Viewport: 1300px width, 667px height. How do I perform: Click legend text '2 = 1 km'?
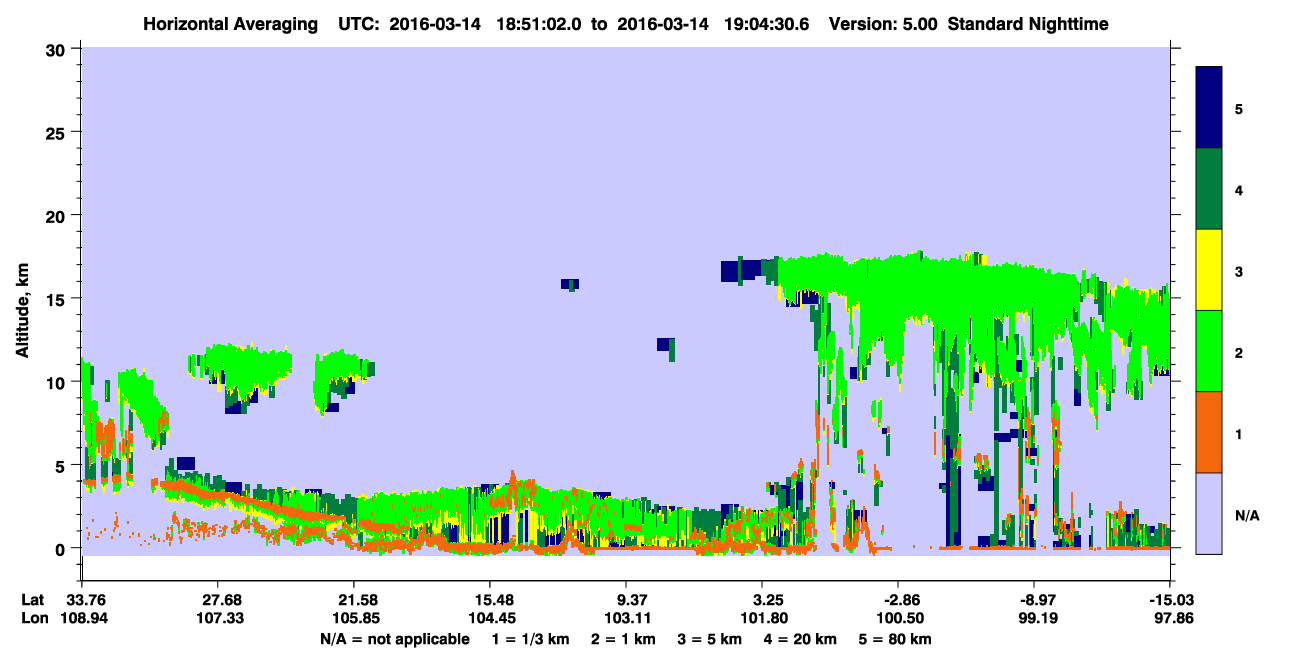pos(623,639)
